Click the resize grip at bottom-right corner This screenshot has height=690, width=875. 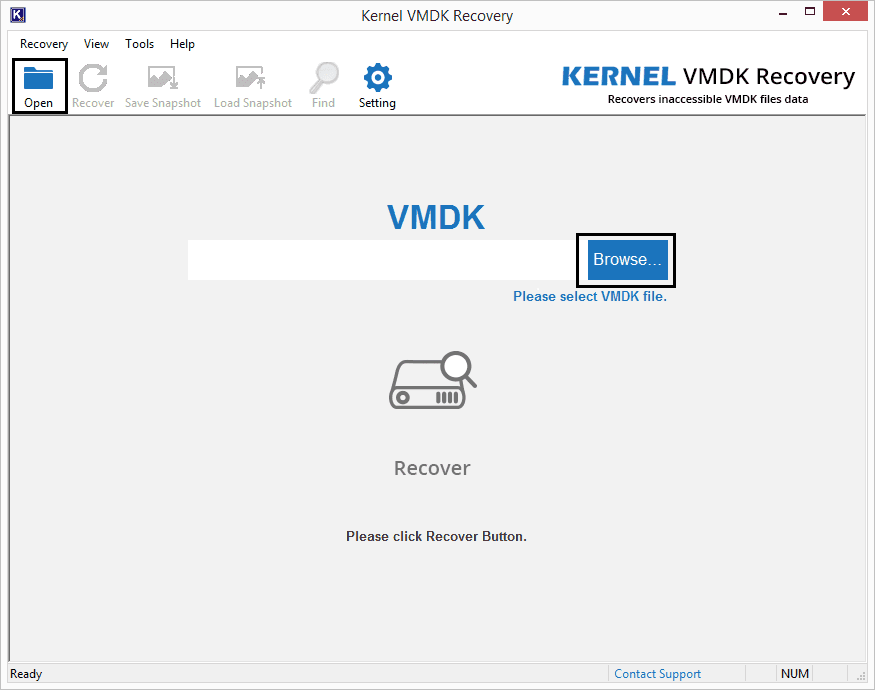click(862, 675)
